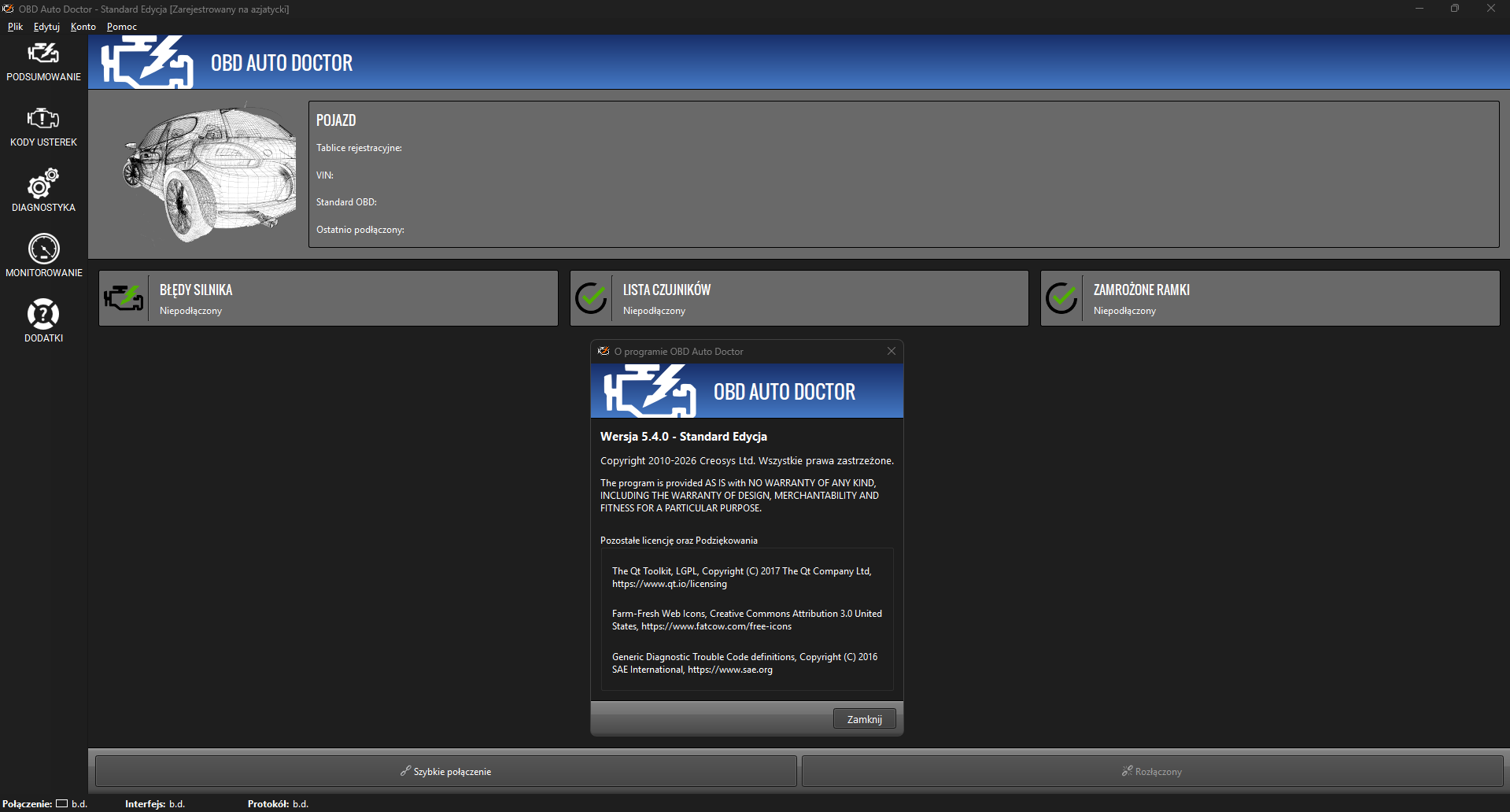Click the engine logo in the About dialog
This screenshot has height=812, width=1510.
tap(650, 390)
